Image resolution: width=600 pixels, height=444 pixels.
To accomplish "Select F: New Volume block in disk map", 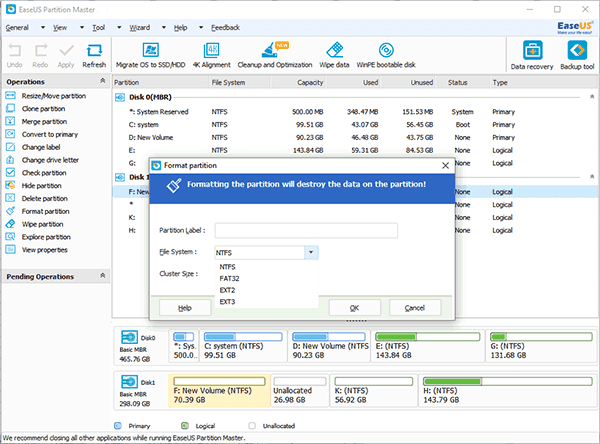I will [x=219, y=391].
